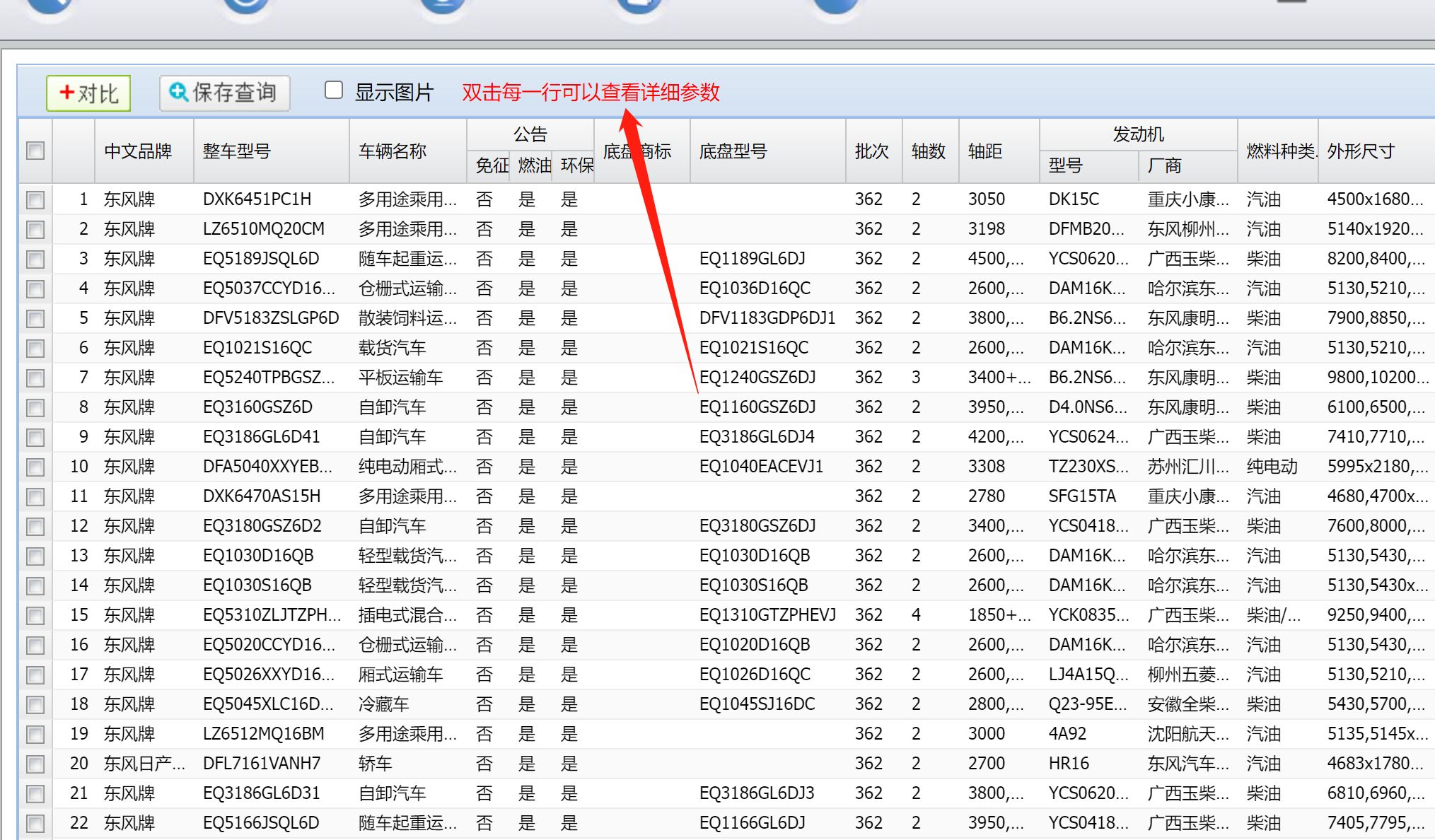Click the engine 型号 sub-column header
Image resolution: width=1435 pixels, height=840 pixels.
[1089, 165]
